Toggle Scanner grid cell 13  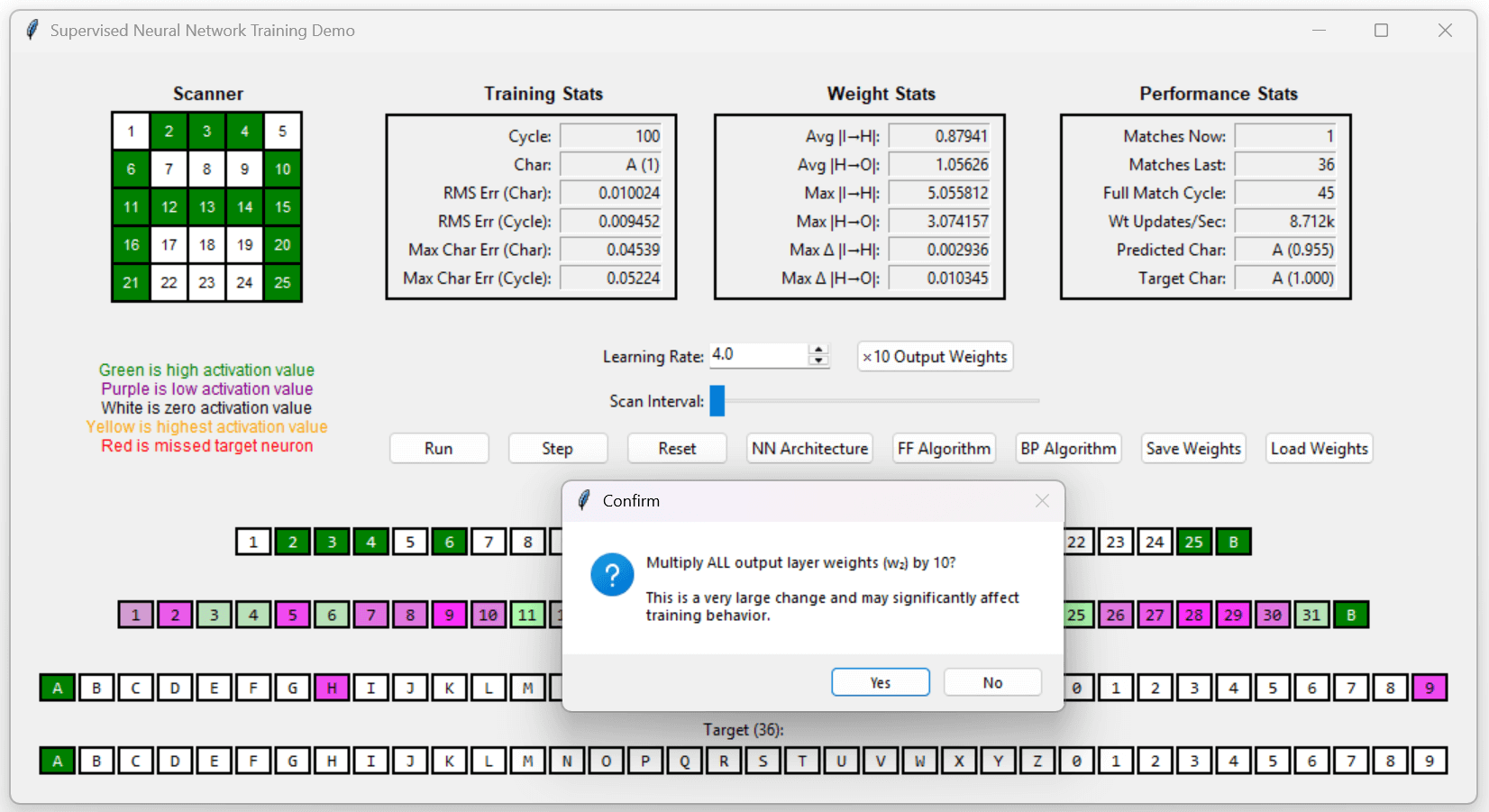206,207
